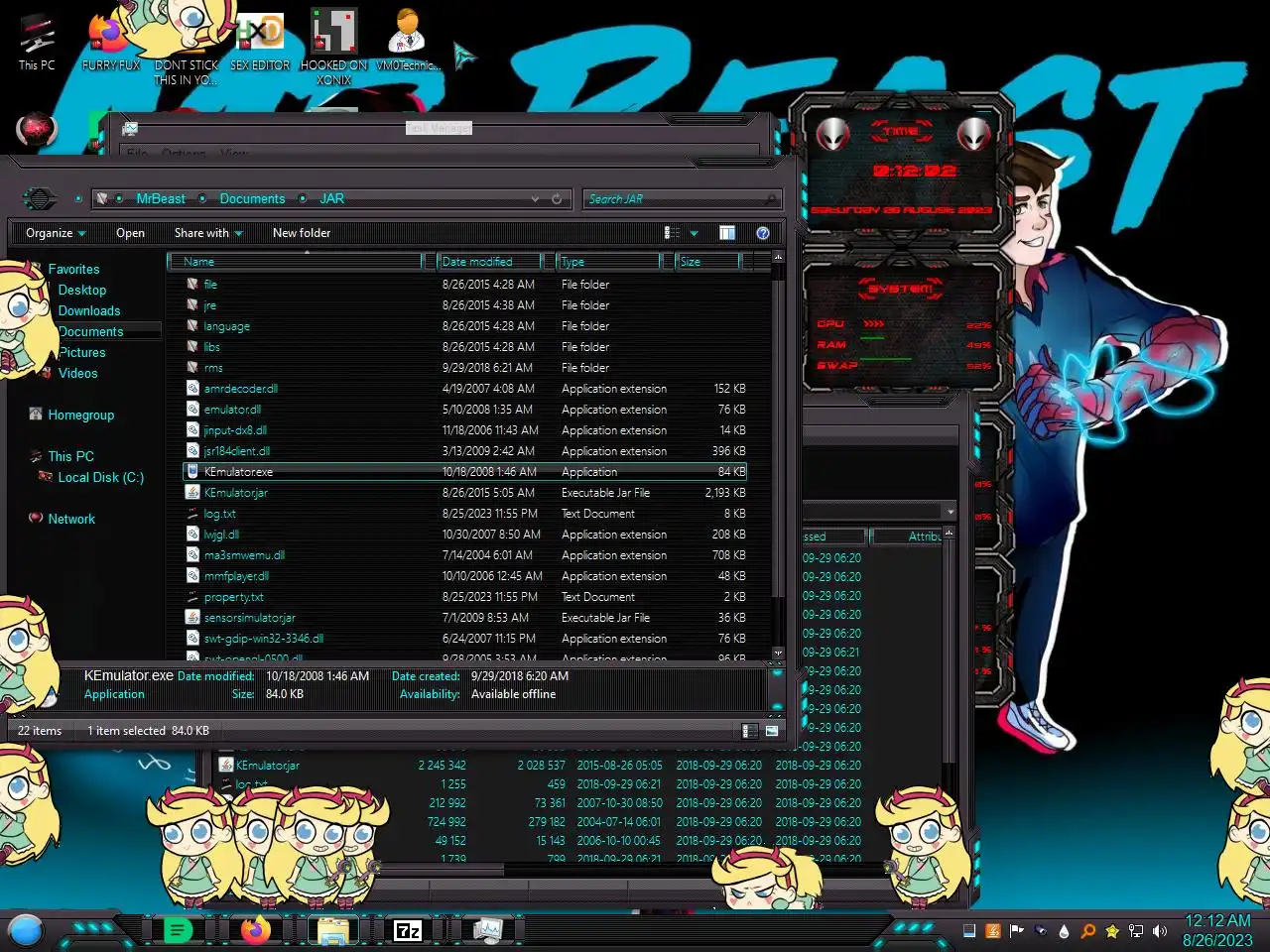Select Pictures in the navigation pane
This screenshot has width=1270, height=952.
coord(82,352)
